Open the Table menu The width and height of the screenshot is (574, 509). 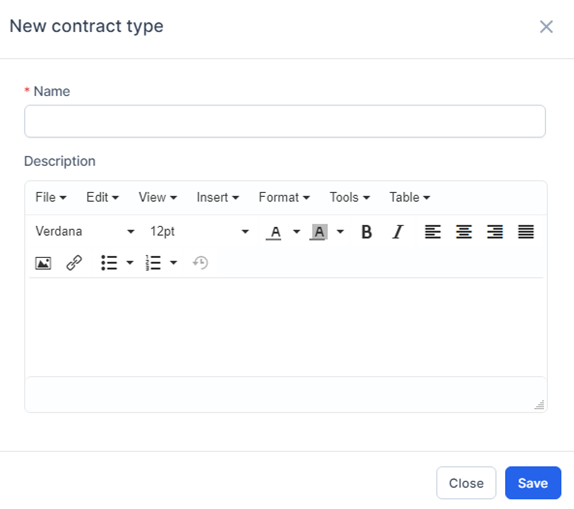pyautogui.click(x=410, y=197)
